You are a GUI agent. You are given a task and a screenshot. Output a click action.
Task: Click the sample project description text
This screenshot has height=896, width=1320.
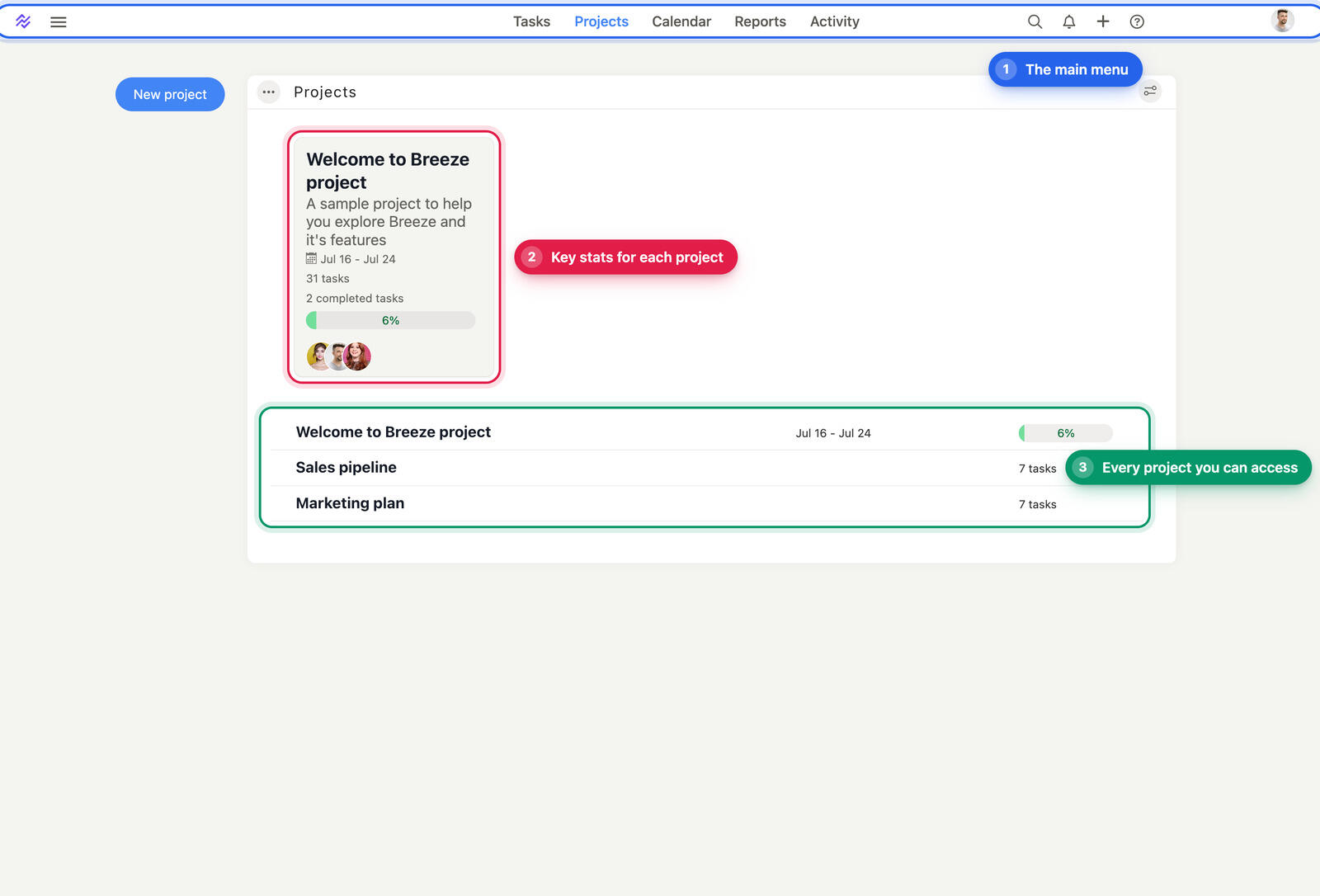(x=389, y=222)
